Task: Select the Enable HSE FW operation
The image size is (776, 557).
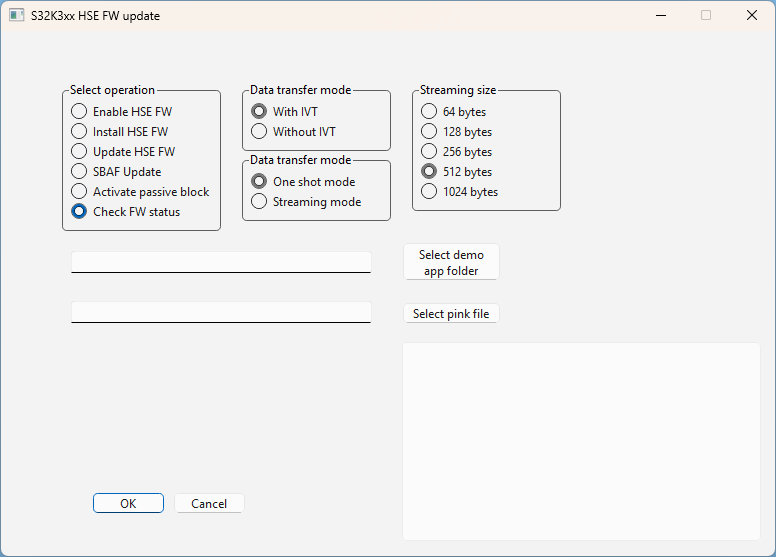Action: tap(79, 112)
